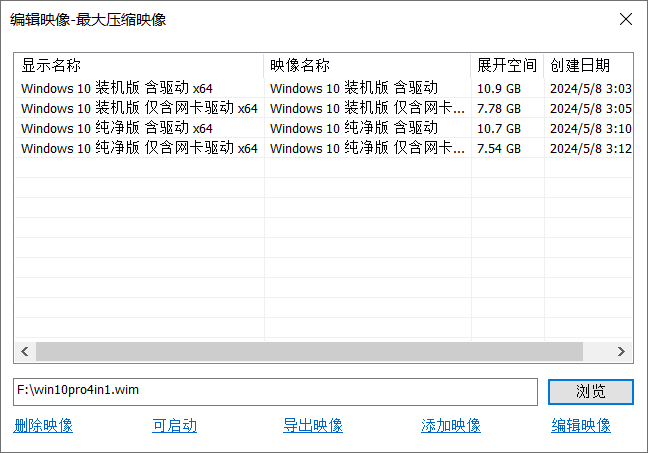Screen dimensions: 648x453
Task: Click the F:\win10pro4in1.wim path field
Action: pyautogui.click(x=275, y=391)
